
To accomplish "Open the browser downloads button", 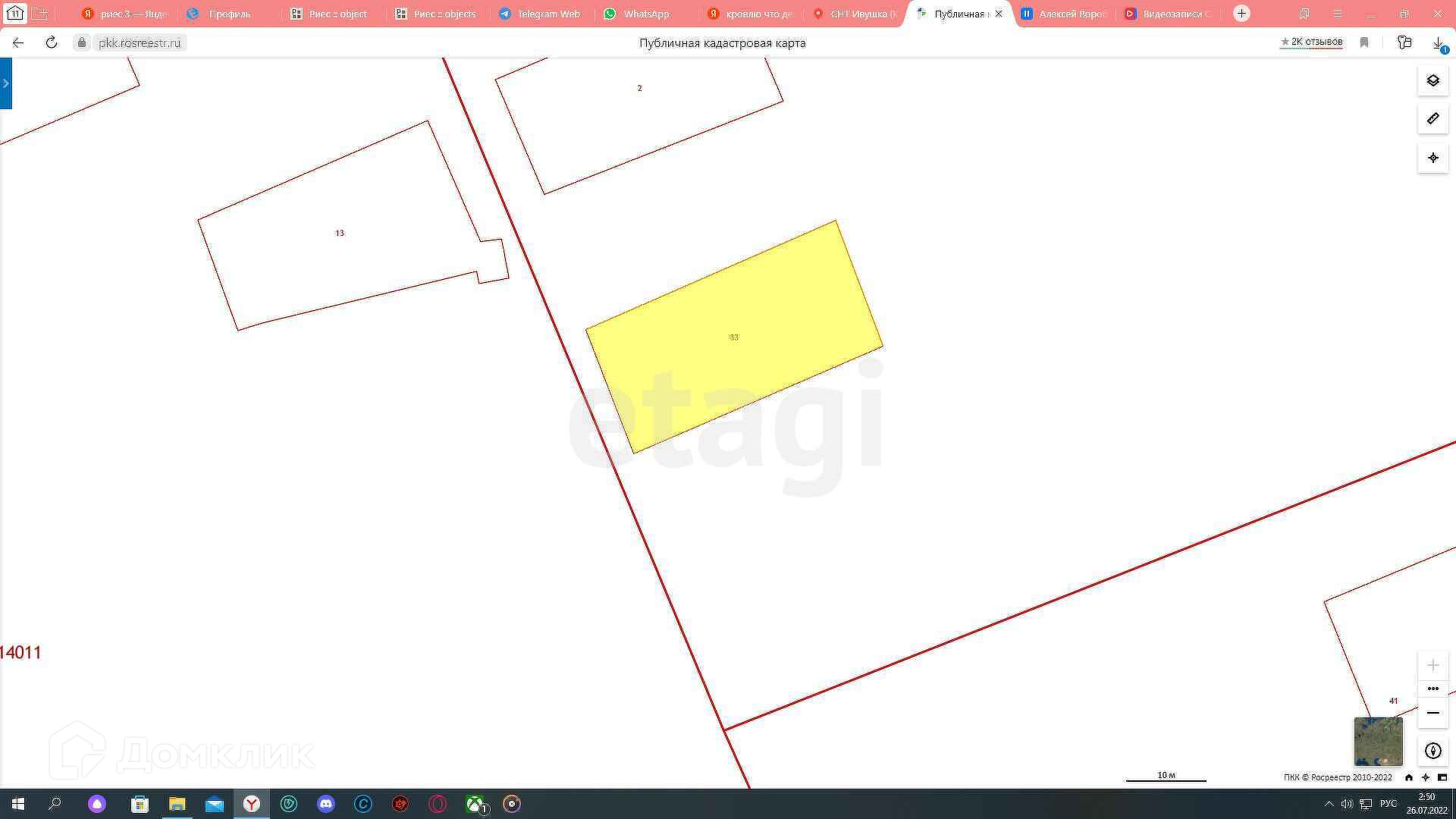I will pos(1438,43).
